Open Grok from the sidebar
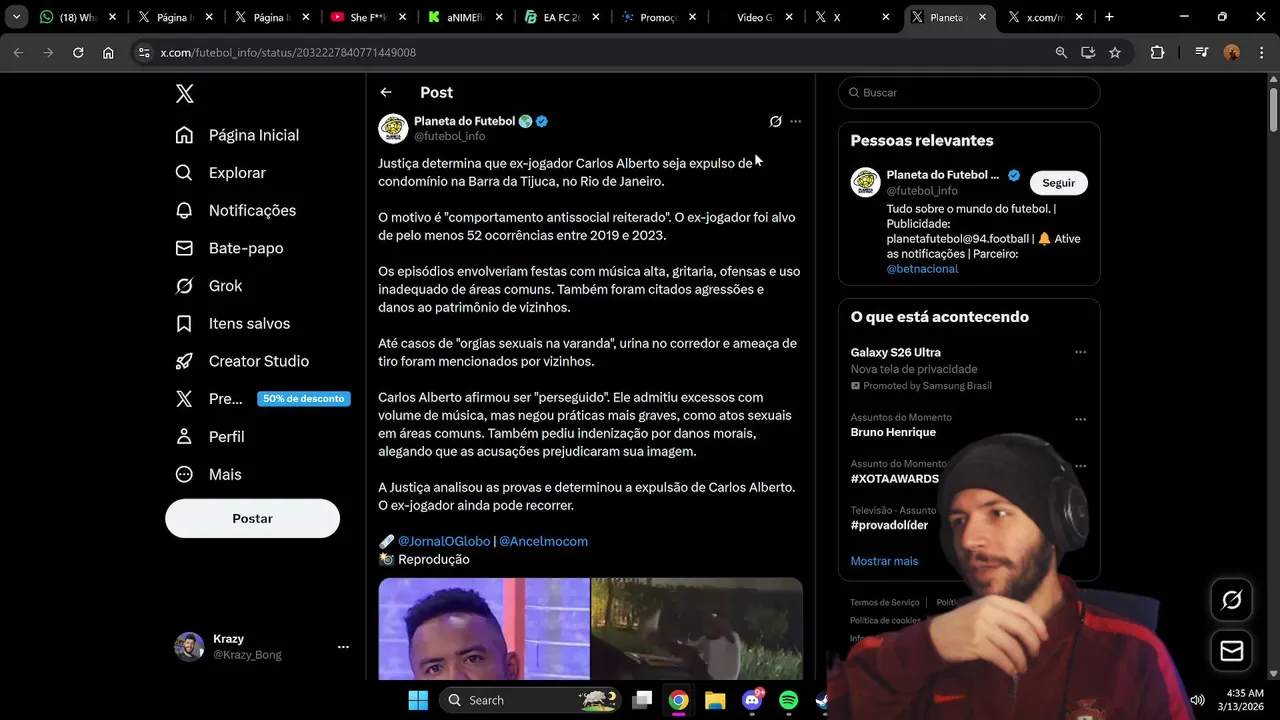The height and width of the screenshot is (720, 1280). click(x=208, y=286)
